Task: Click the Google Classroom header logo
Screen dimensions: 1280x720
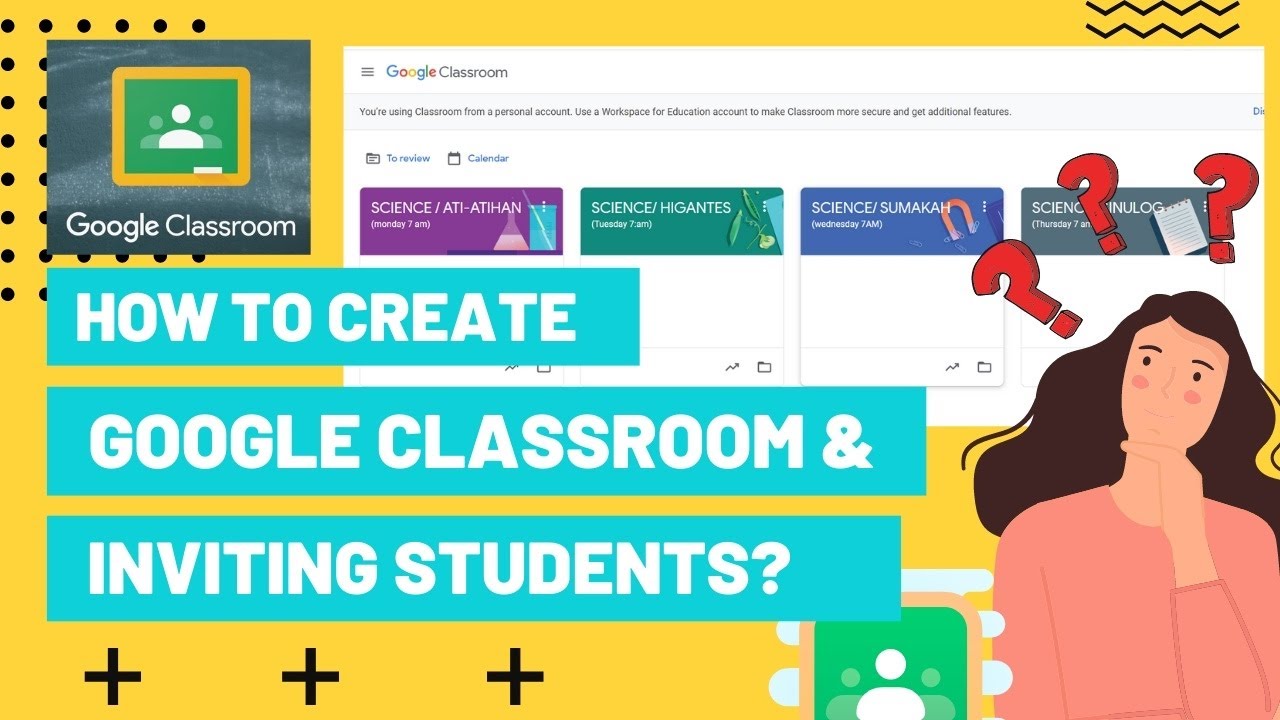Action: (x=447, y=72)
